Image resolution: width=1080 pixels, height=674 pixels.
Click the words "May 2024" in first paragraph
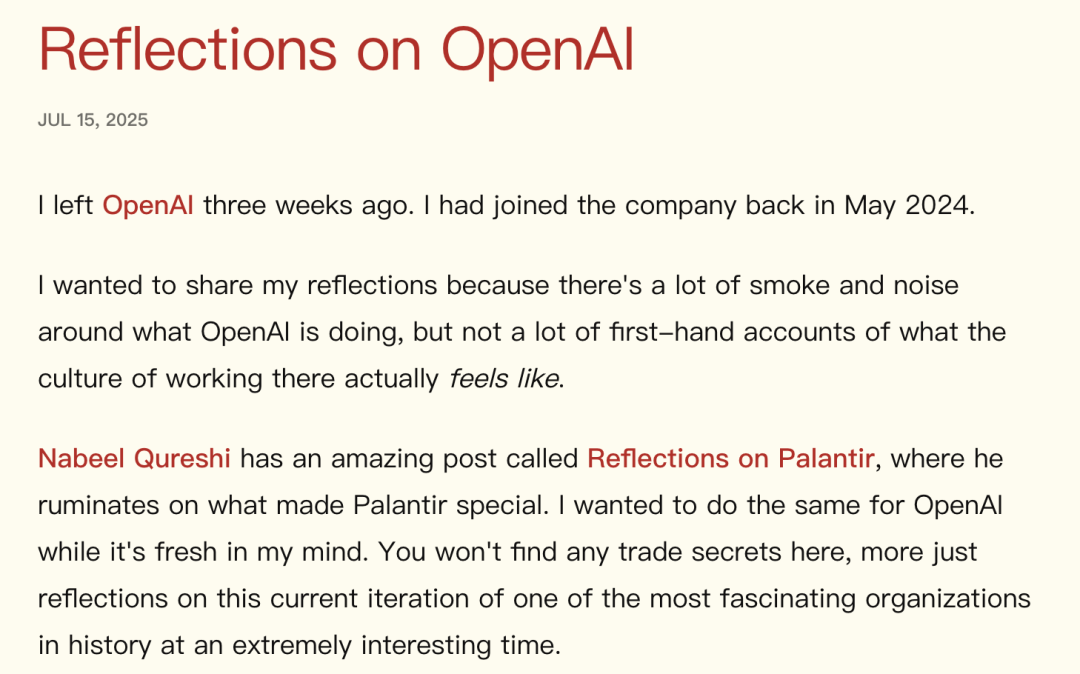click(x=907, y=205)
